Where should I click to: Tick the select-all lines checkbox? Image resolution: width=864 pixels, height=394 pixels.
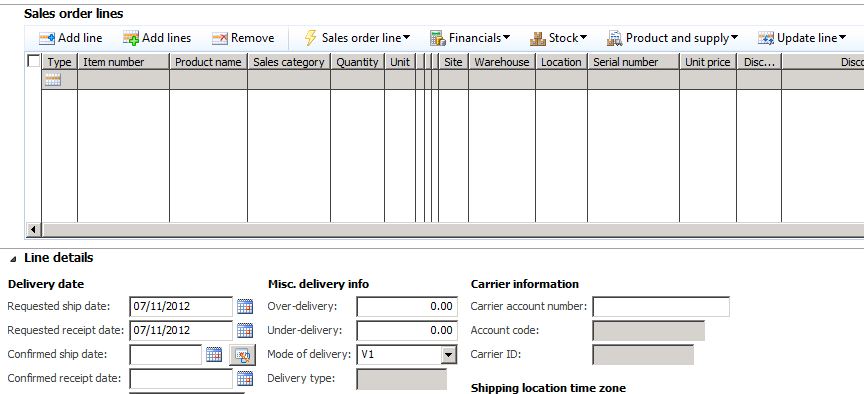[x=34, y=61]
